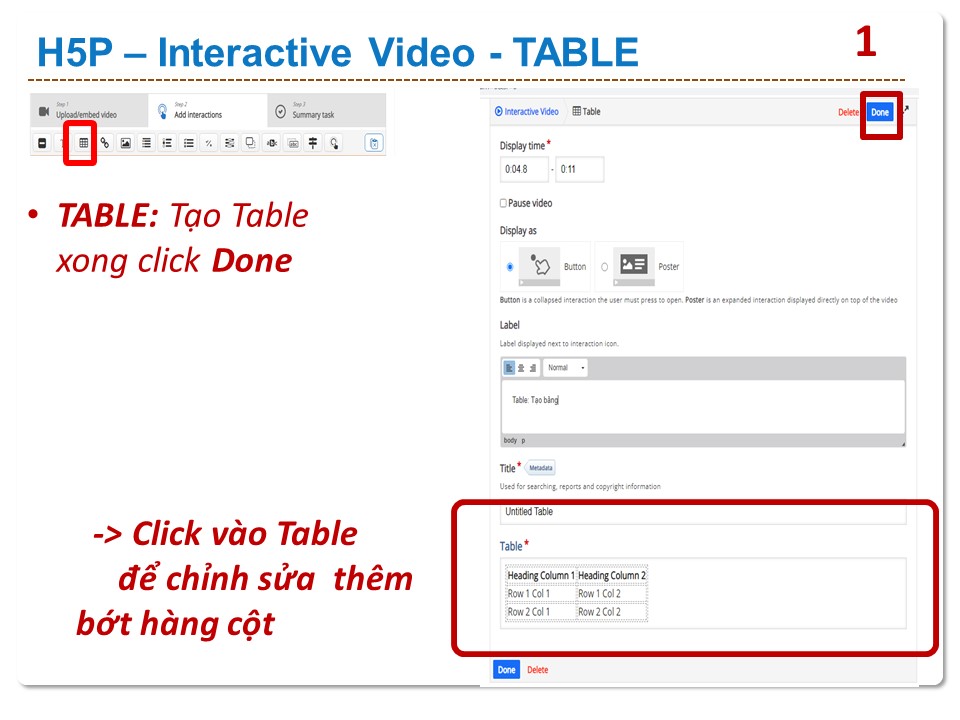Viewport: 960px width, 720px height.
Task: Click the Link interaction icon
Action: coord(104,143)
